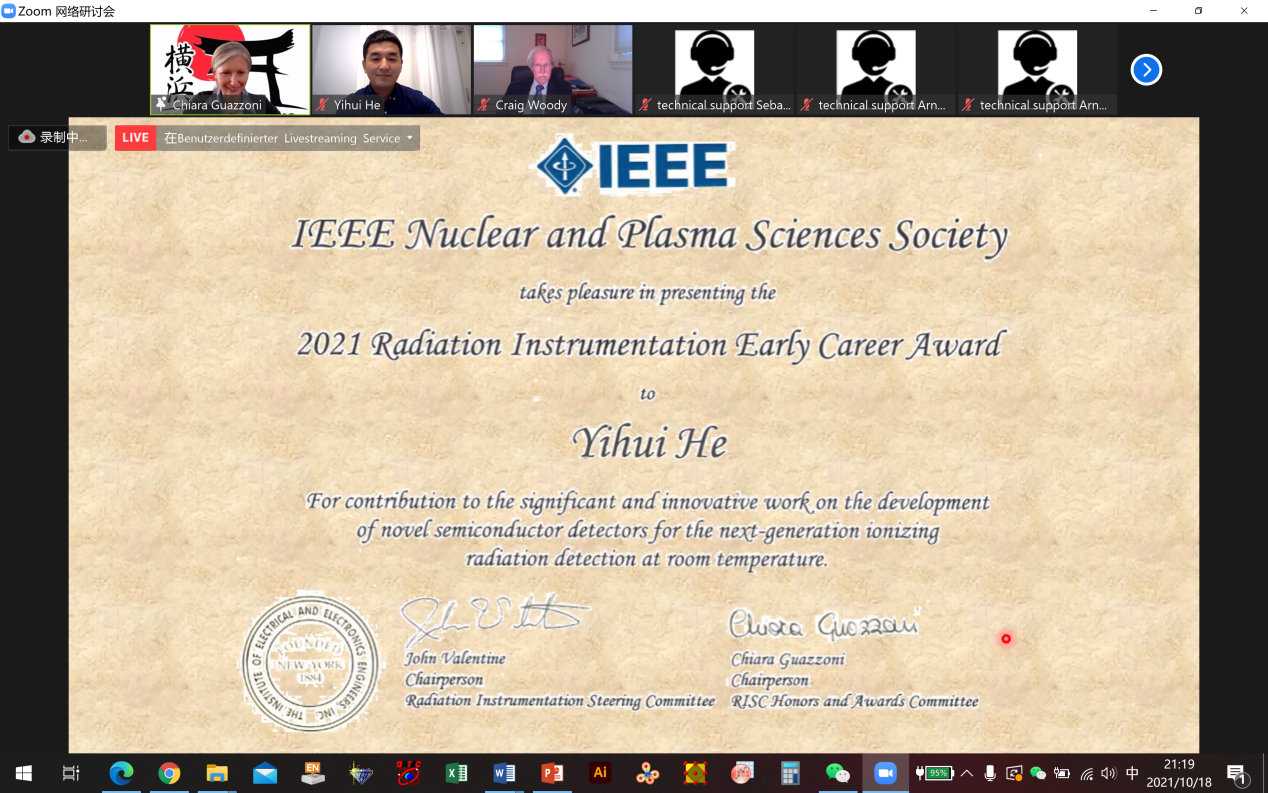Open Excel from the taskbar
1268x793 pixels.
point(456,773)
